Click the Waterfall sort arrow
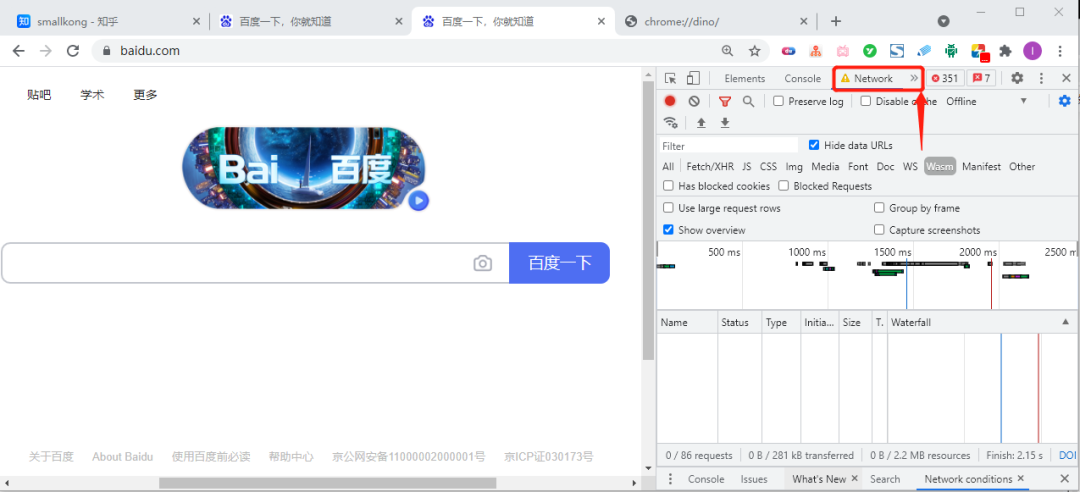 point(1065,322)
